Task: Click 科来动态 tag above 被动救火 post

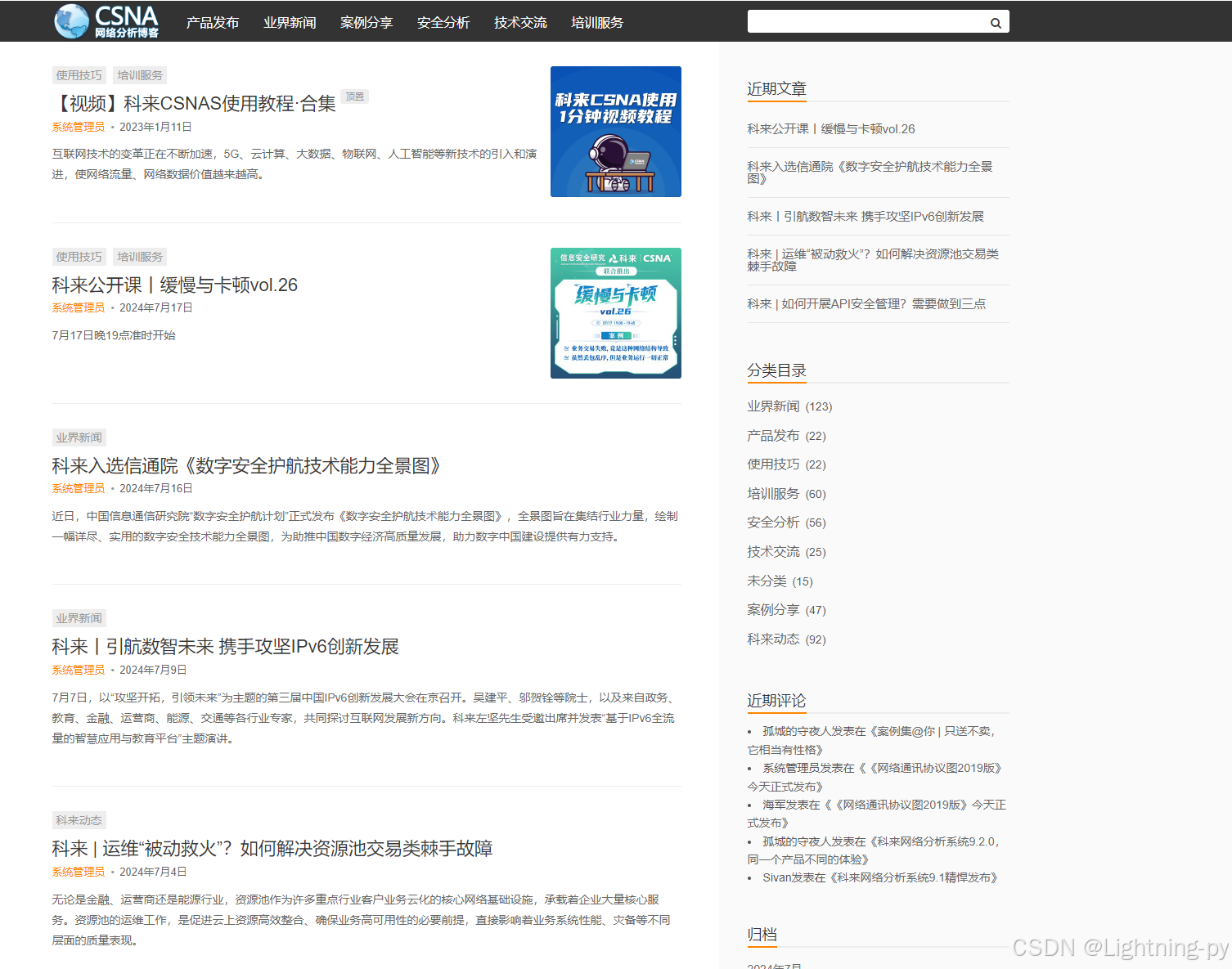Action: coord(79,820)
